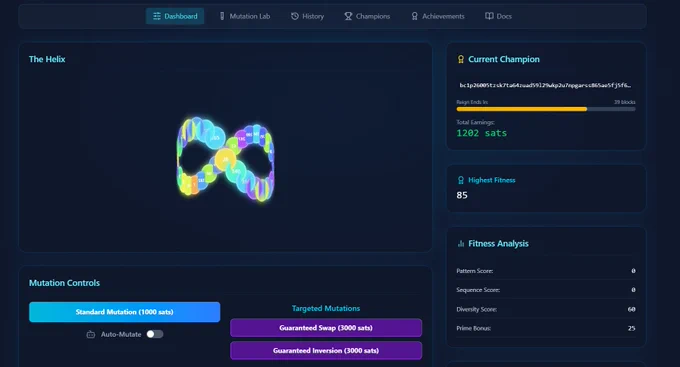This screenshot has height=367, width=680.
Task: Click the Targeted Mutations heading
Action: (x=326, y=308)
